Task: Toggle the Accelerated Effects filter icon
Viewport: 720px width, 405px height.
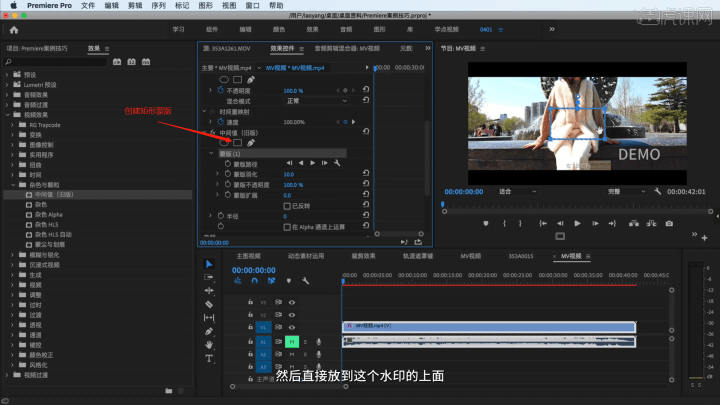Action: pos(117,62)
